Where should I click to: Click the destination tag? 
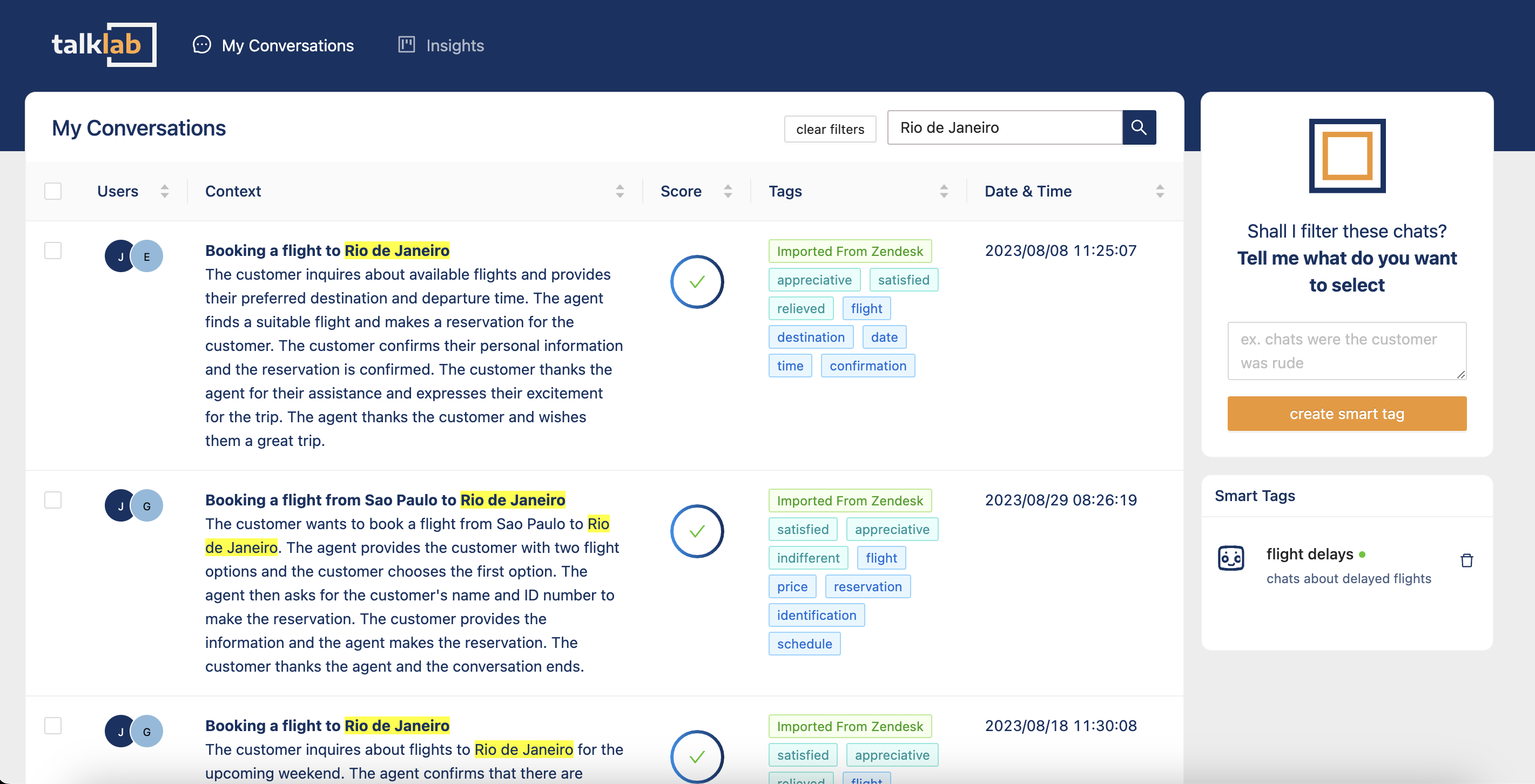coord(810,337)
